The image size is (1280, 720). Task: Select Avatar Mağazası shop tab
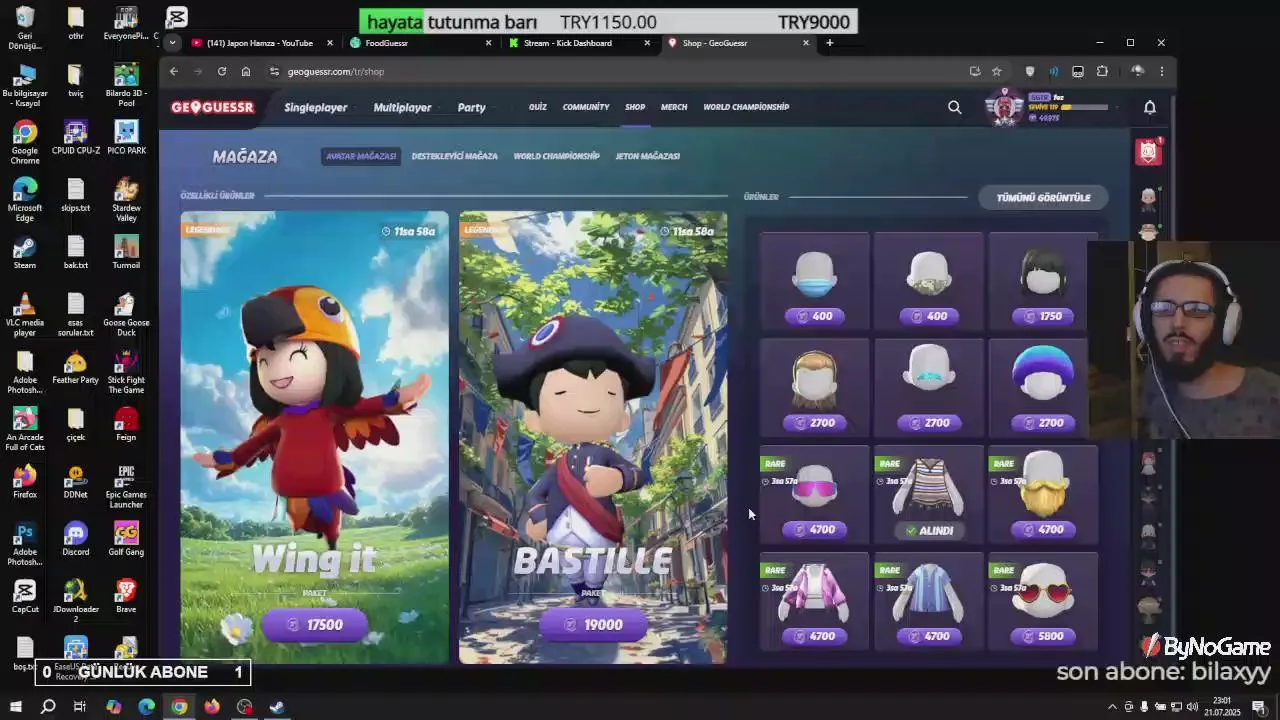[361, 156]
